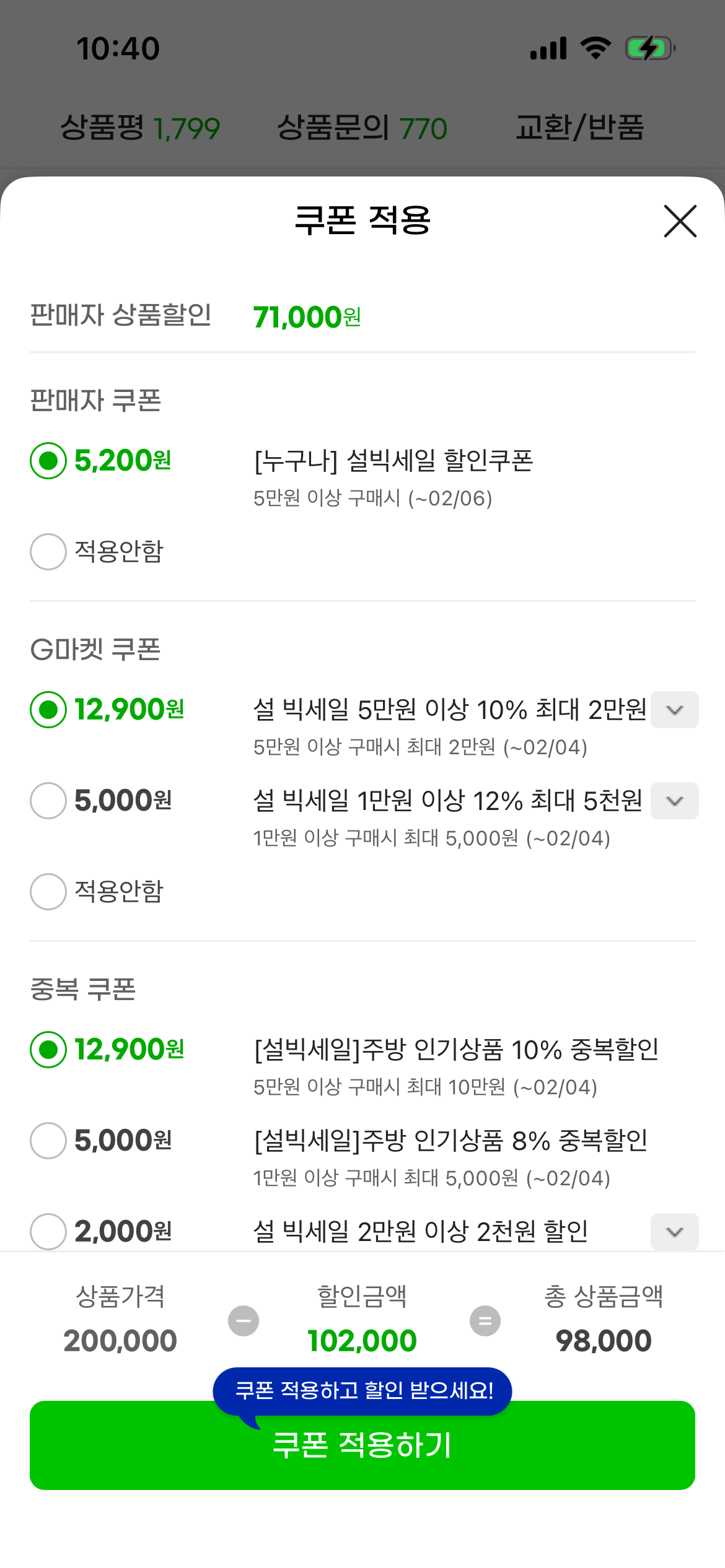This screenshot has height=1568, width=725.
Task: Choose 적용안함 under 판매자 쿠폰
Action: 48,552
